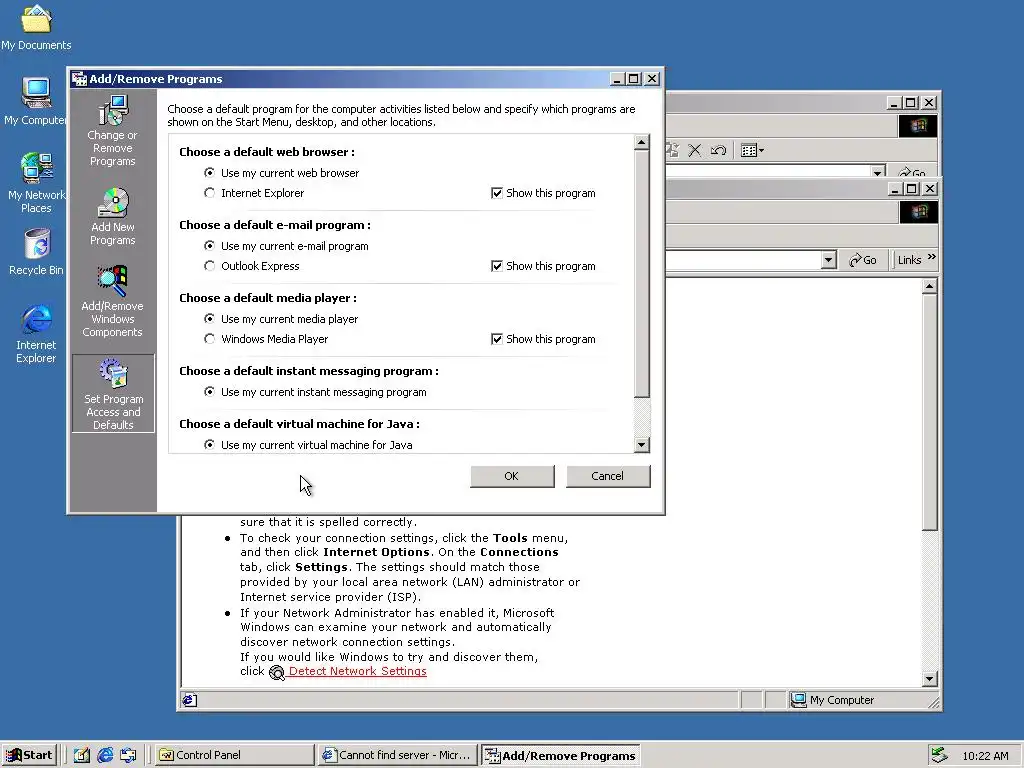The image size is (1024, 768).
Task: Click the taskbar clock showing 10:22 AM
Action: coord(985,756)
